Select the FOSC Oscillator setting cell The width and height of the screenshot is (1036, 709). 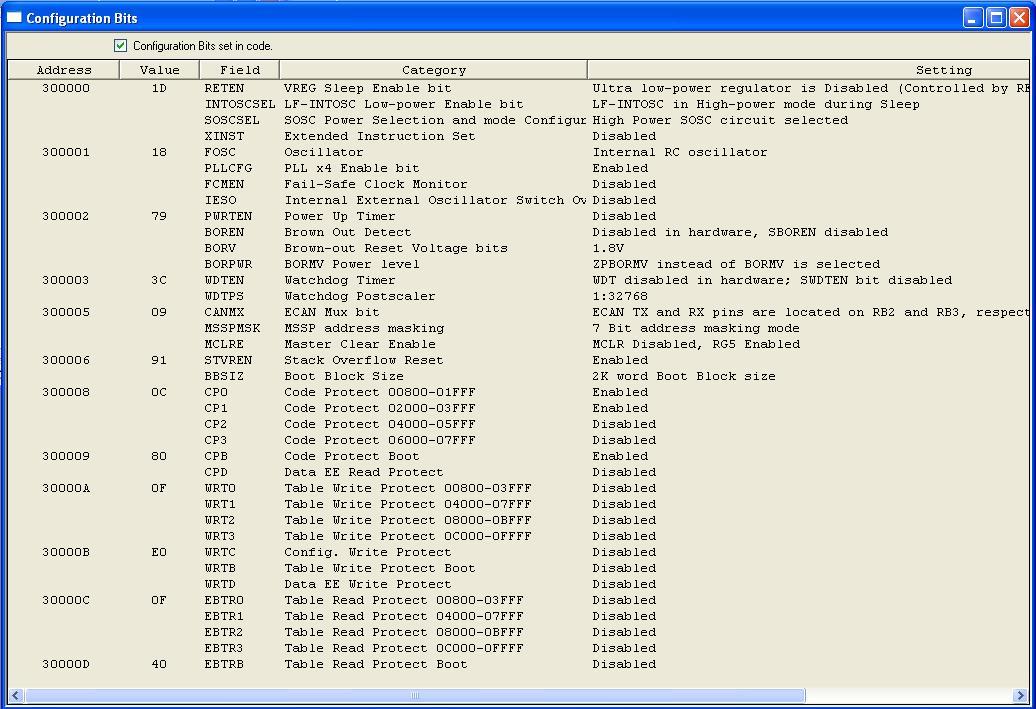click(679, 152)
